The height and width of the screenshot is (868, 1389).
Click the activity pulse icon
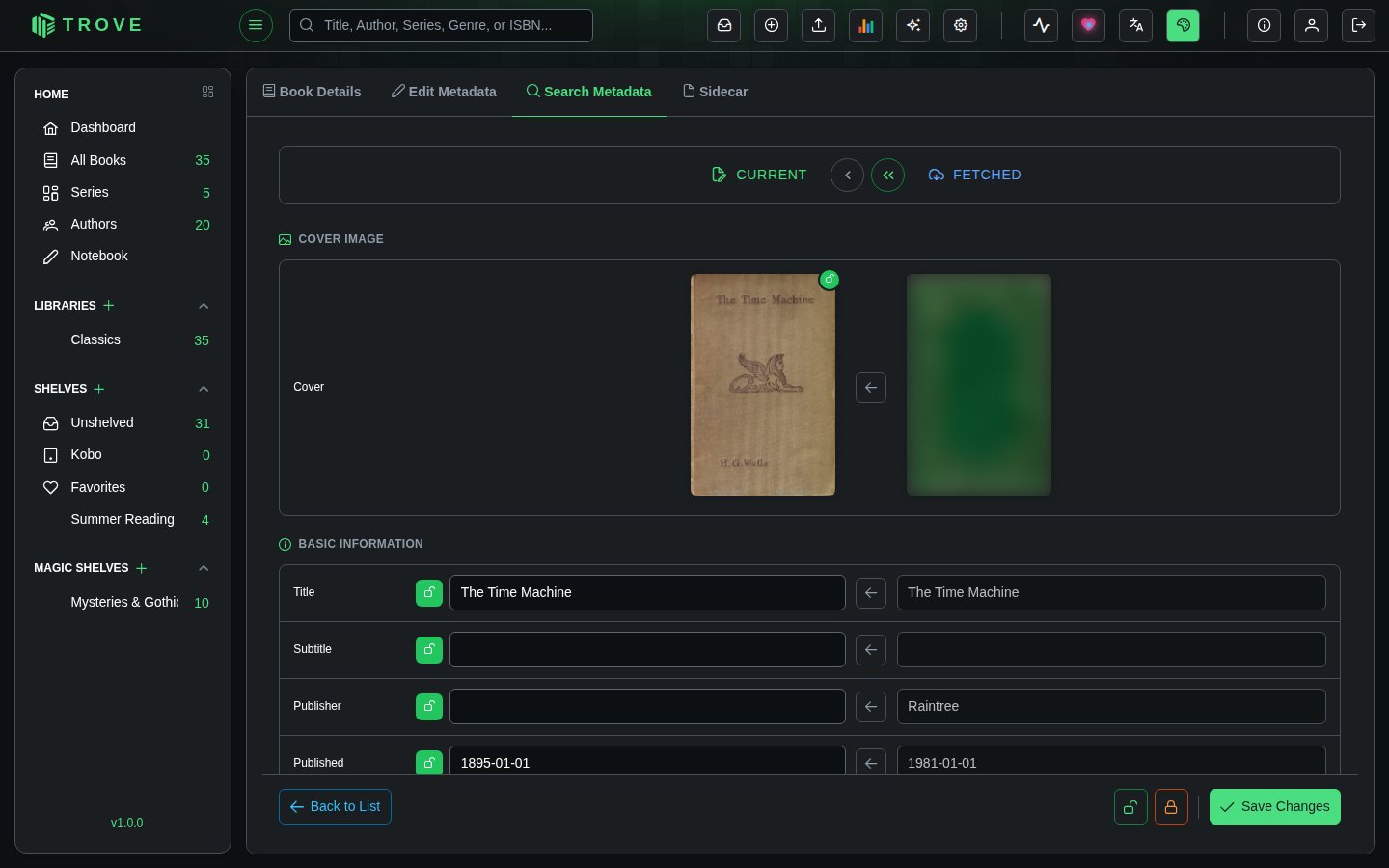(x=1042, y=25)
